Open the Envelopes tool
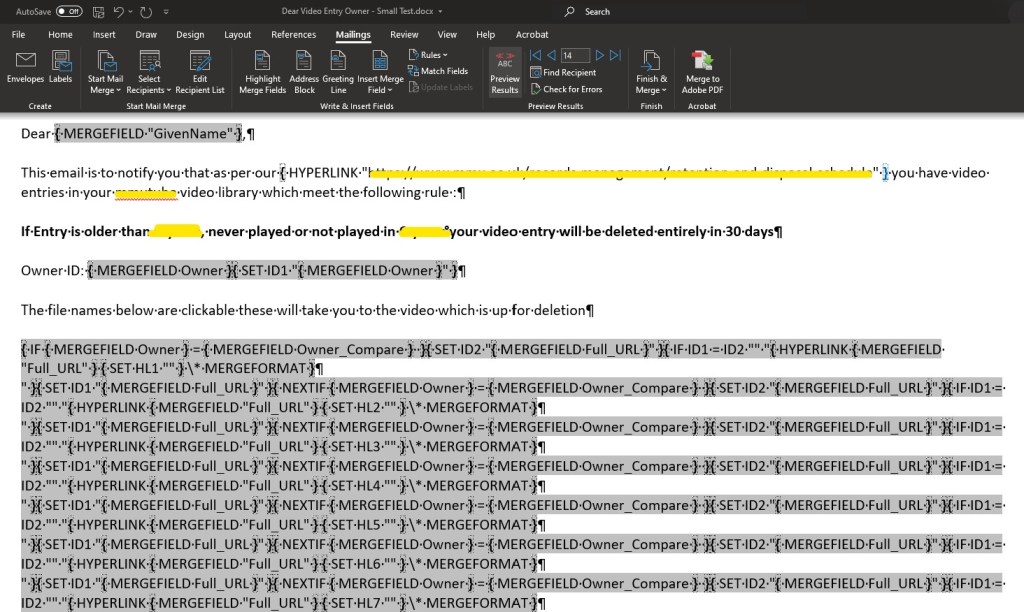Screen dimensions: 1024x612 pyautogui.click(x=25, y=67)
